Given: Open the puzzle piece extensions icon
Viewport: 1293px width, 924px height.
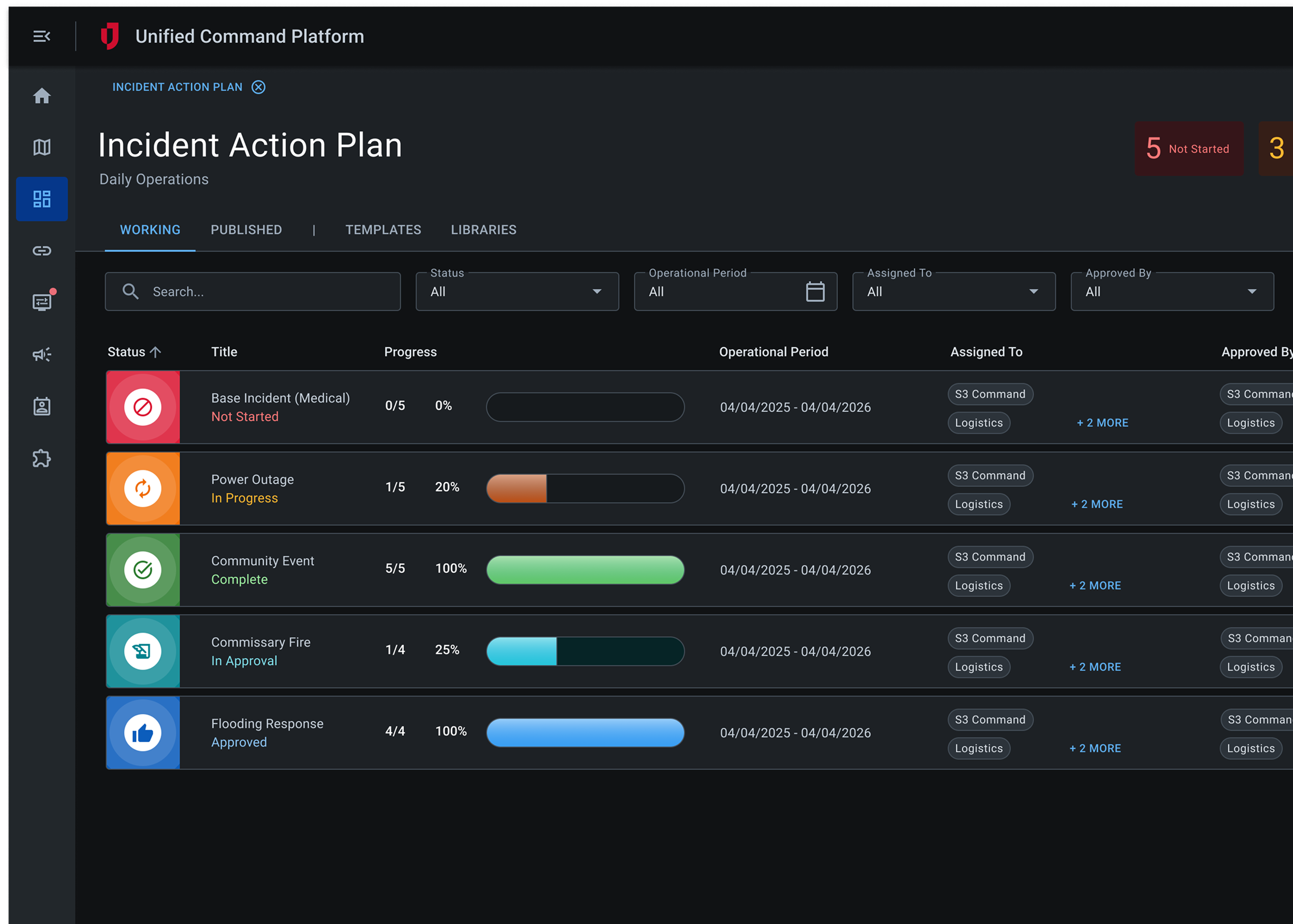Looking at the screenshot, I should click(42, 459).
